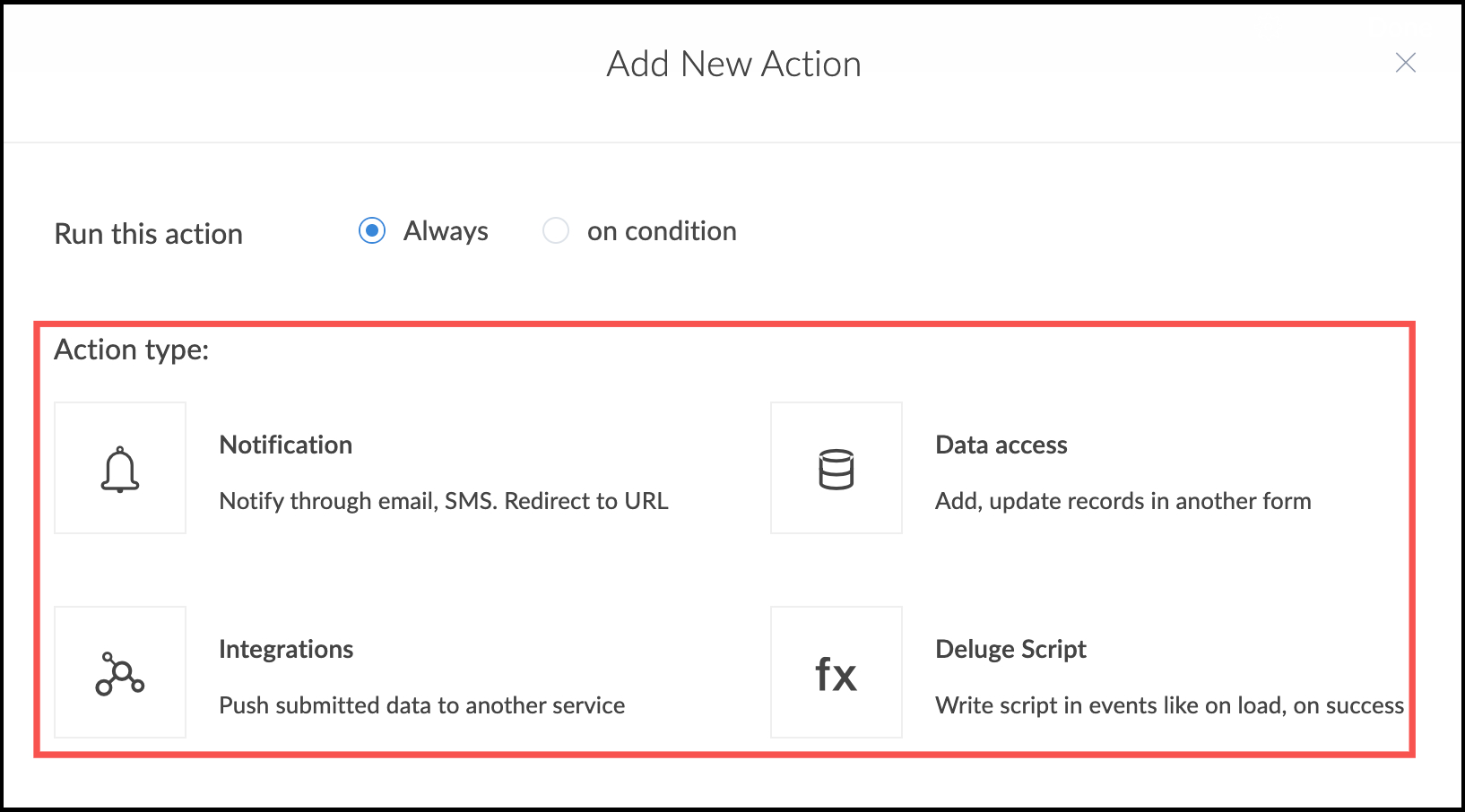Viewport: 1465px width, 812px height.
Task: Select the Deluge Script action title
Action: (1010, 649)
